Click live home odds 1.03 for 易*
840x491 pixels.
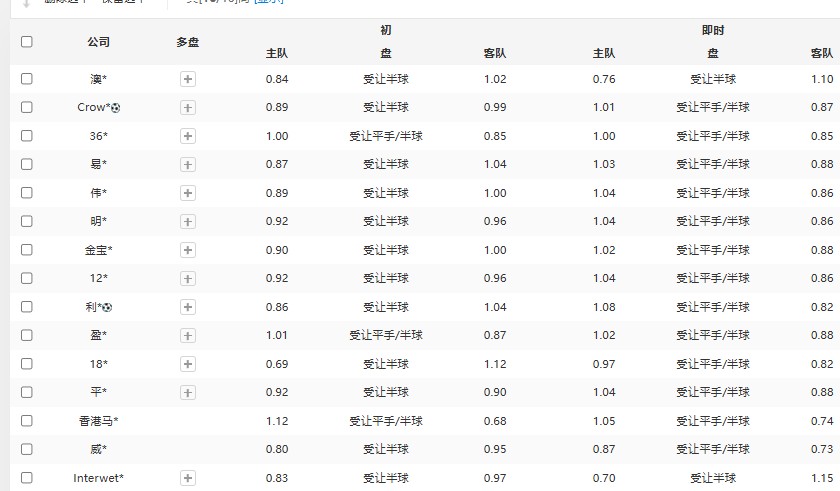604,164
